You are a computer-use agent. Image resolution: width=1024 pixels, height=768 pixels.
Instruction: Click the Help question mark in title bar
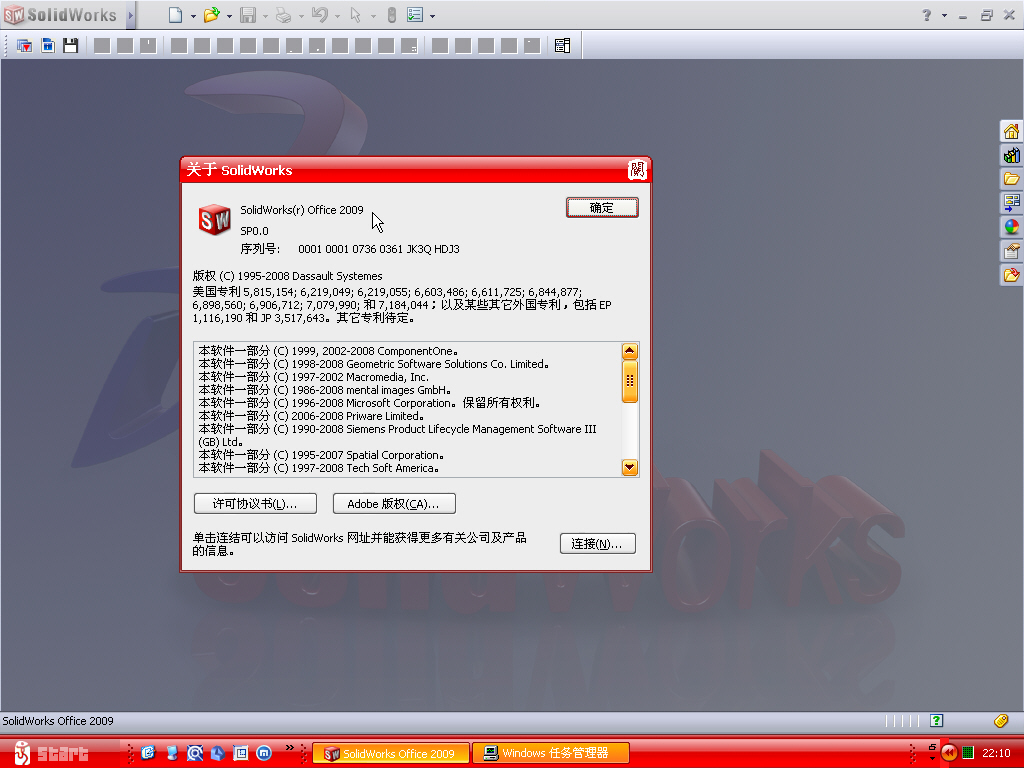coord(927,15)
